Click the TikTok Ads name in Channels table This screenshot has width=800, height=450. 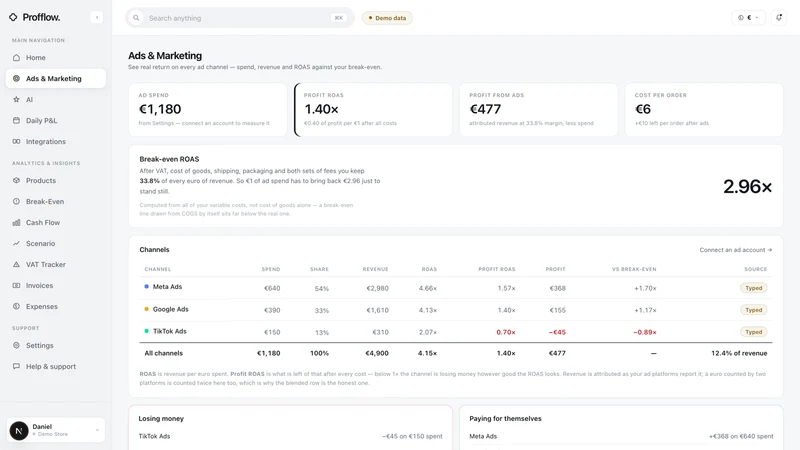coord(169,331)
